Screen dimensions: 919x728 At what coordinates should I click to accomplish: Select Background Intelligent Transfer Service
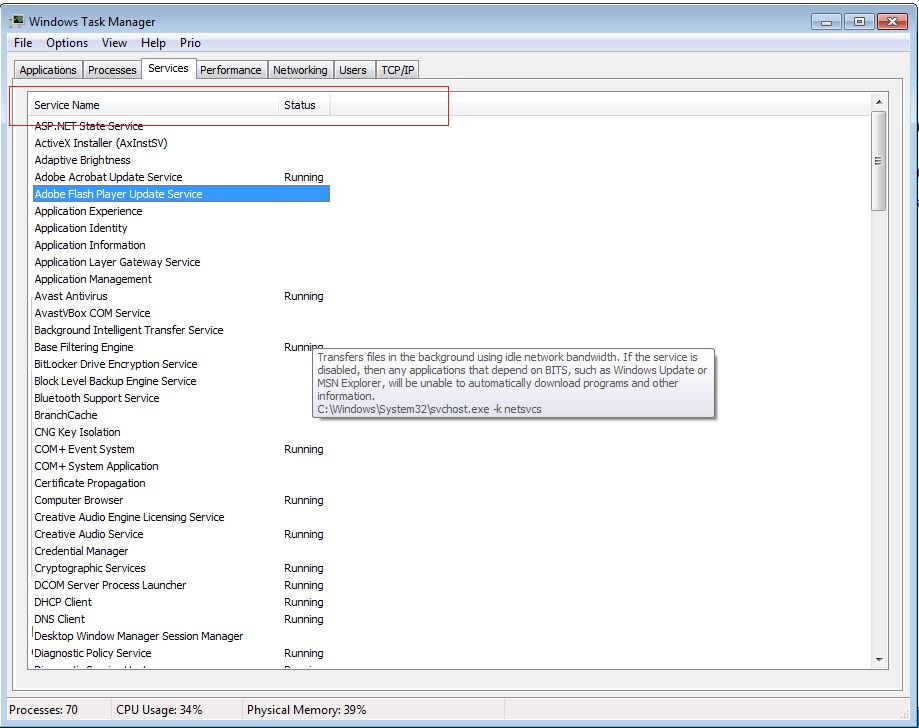click(x=181, y=330)
